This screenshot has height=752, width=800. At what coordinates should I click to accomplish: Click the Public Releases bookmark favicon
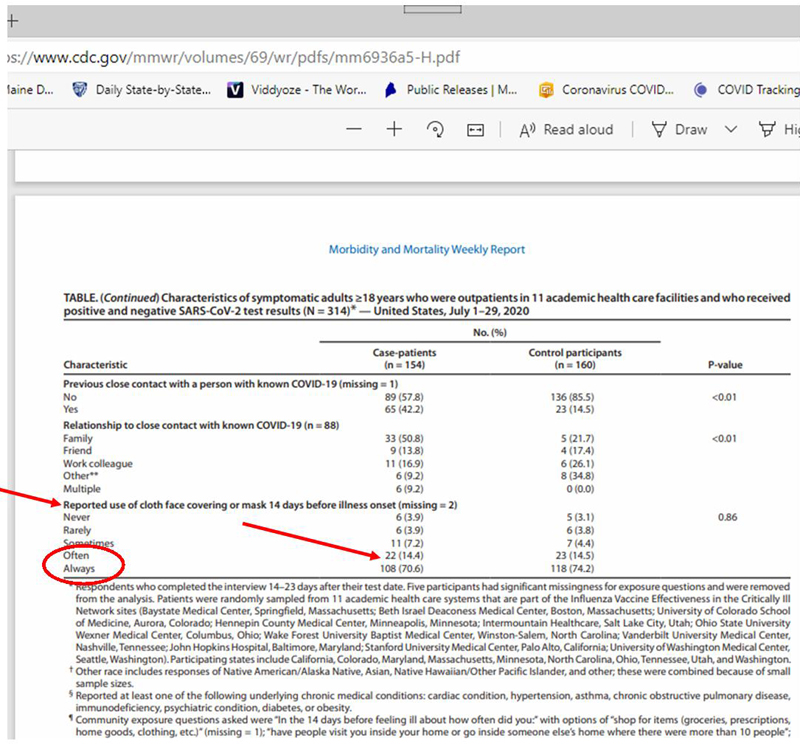click(x=390, y=90)
